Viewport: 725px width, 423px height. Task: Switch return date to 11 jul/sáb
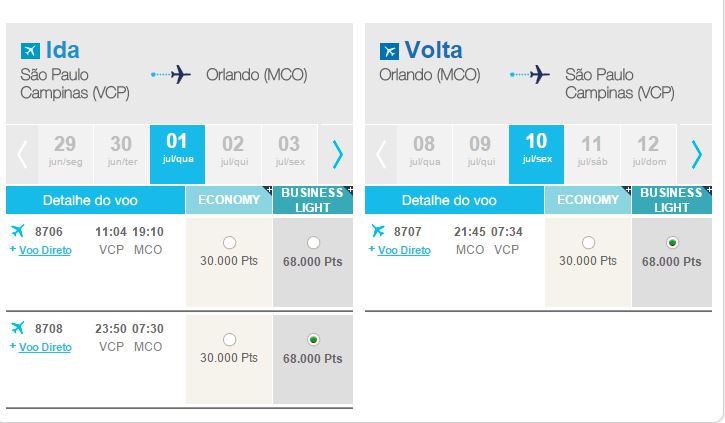click(592, 151)
